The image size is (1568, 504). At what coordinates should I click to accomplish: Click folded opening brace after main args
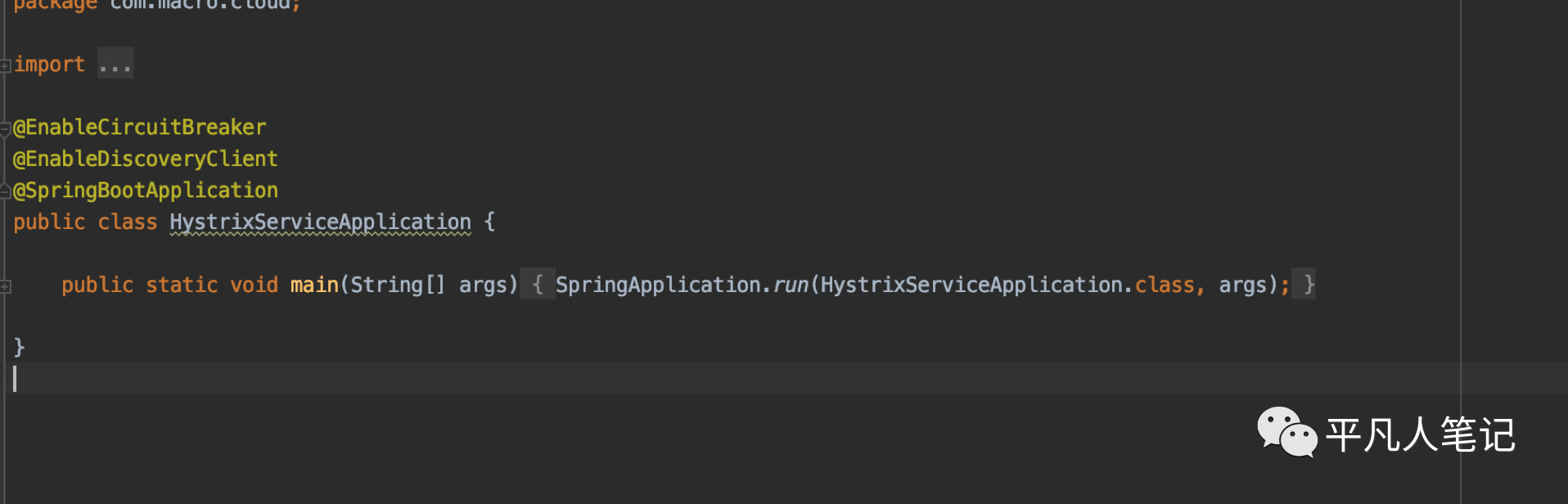click(x=537, y=285)
